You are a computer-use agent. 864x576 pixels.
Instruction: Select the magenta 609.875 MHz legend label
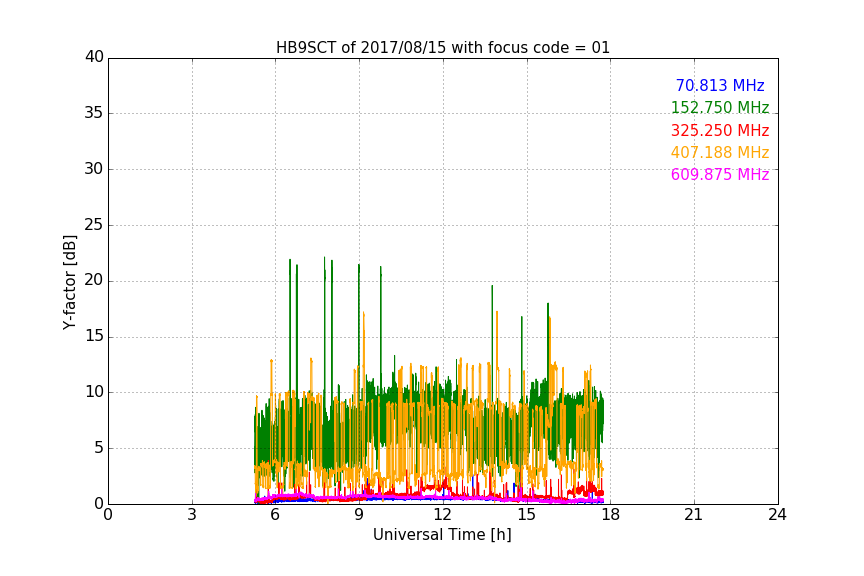[720, 175]
